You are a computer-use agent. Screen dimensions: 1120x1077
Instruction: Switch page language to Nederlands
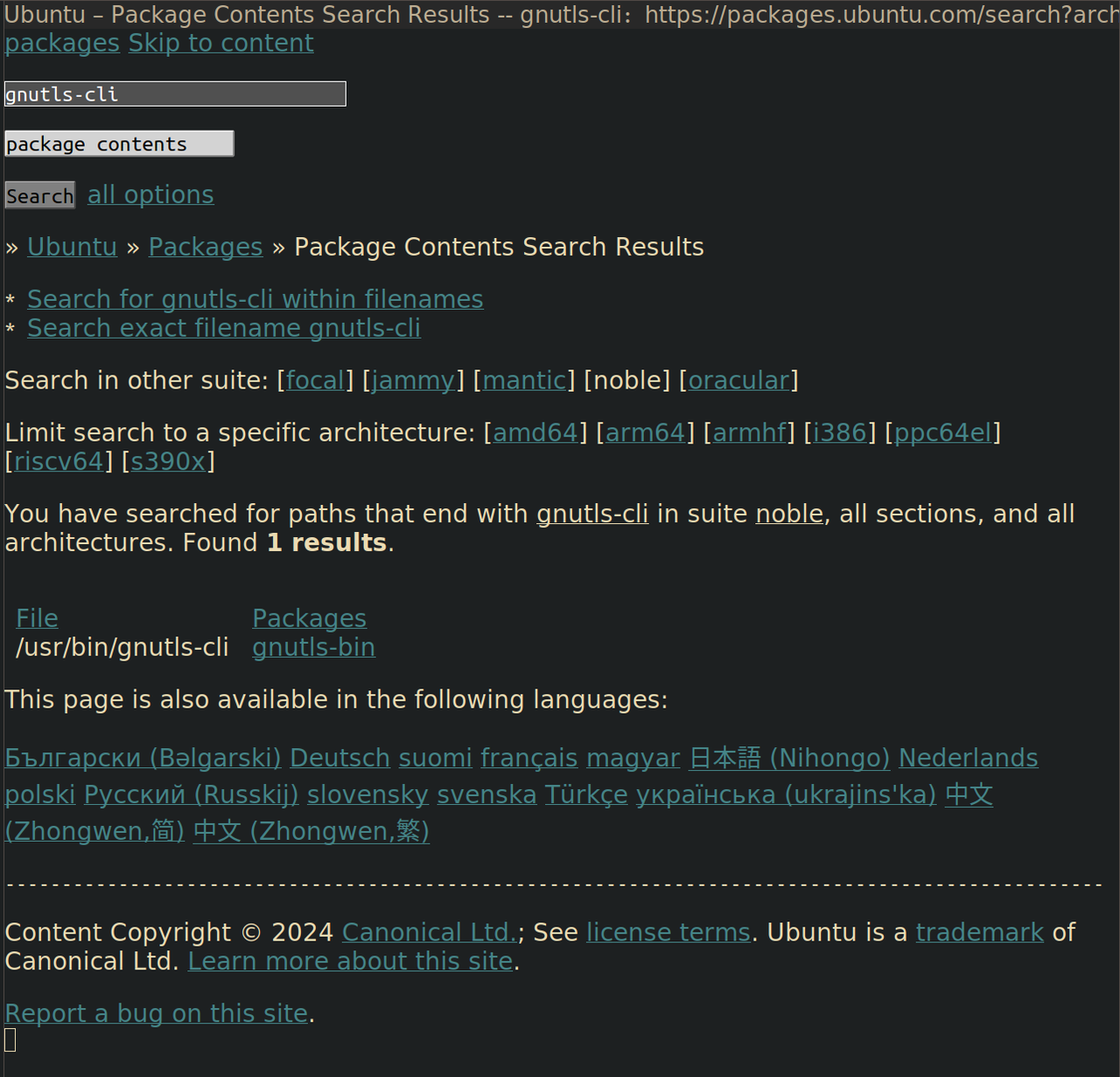coord(968,758)
